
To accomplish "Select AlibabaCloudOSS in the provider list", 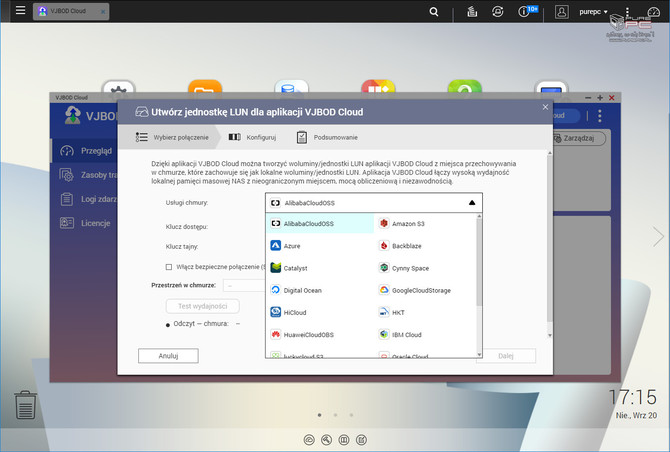I will (320, 223).
